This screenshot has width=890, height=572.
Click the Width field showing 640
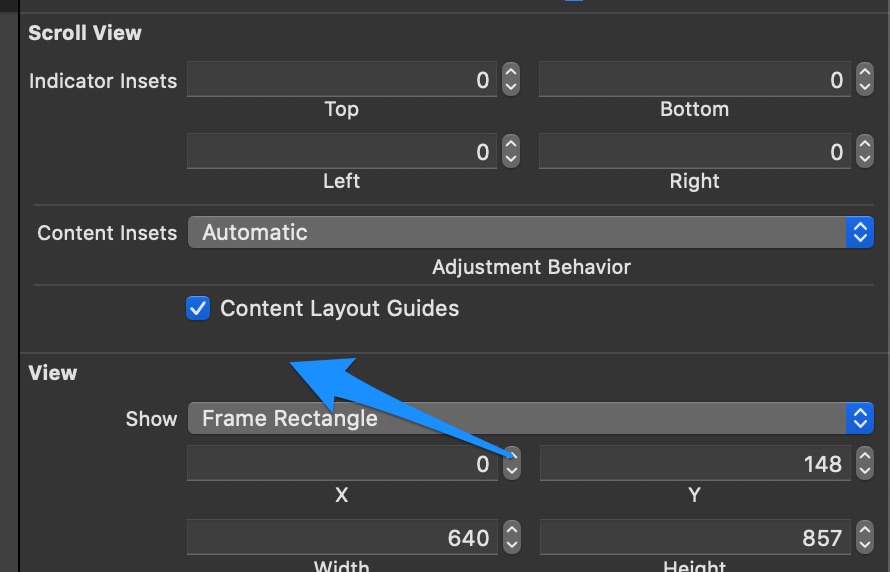[342, 537]
